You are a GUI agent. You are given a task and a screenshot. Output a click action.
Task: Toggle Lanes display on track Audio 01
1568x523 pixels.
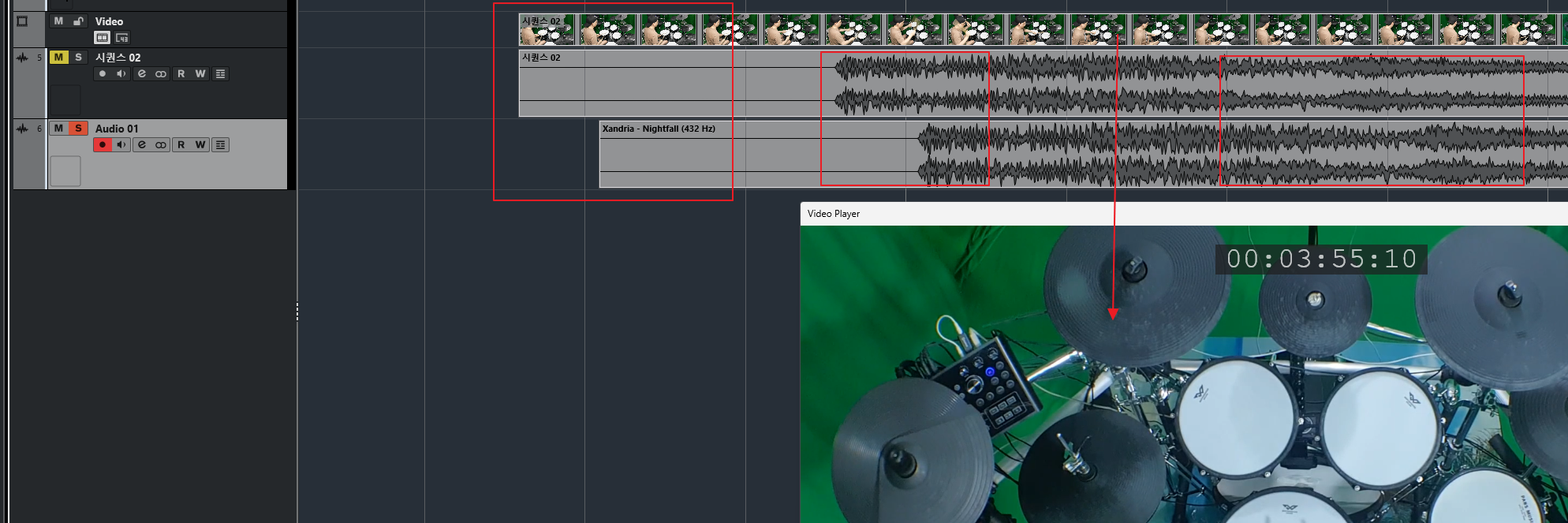point(221,144)
